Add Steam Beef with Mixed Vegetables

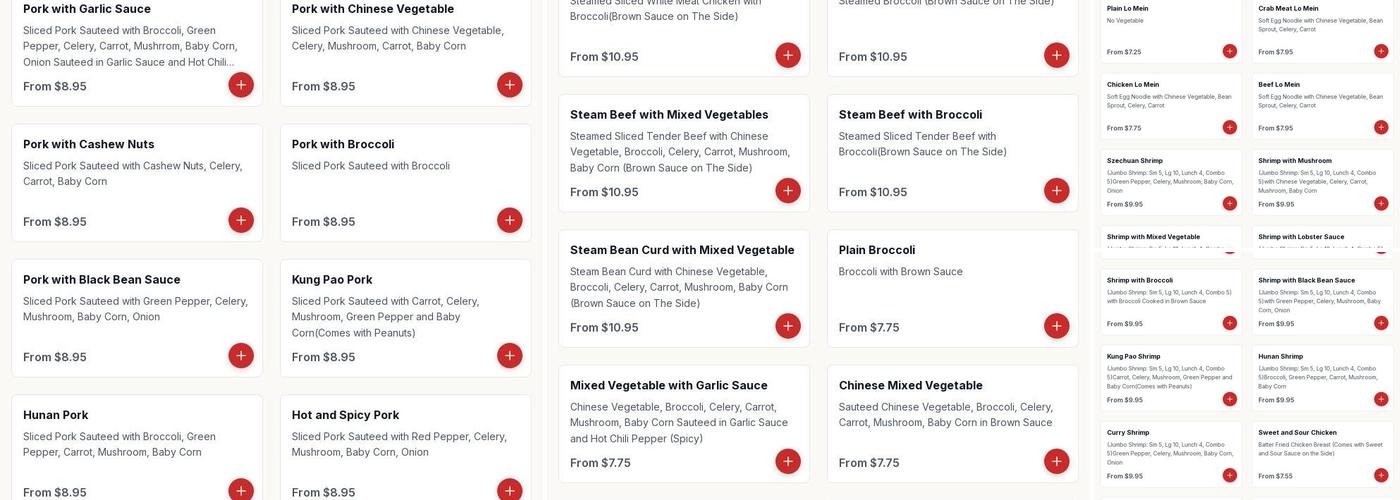[788, 191]
